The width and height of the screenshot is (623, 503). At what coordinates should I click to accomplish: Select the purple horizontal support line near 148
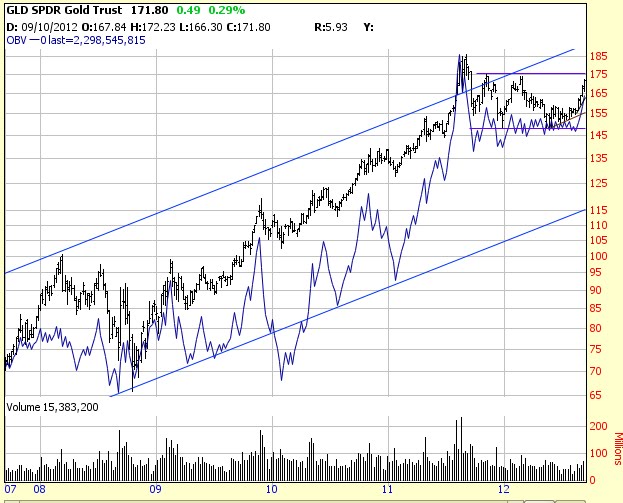528,128
